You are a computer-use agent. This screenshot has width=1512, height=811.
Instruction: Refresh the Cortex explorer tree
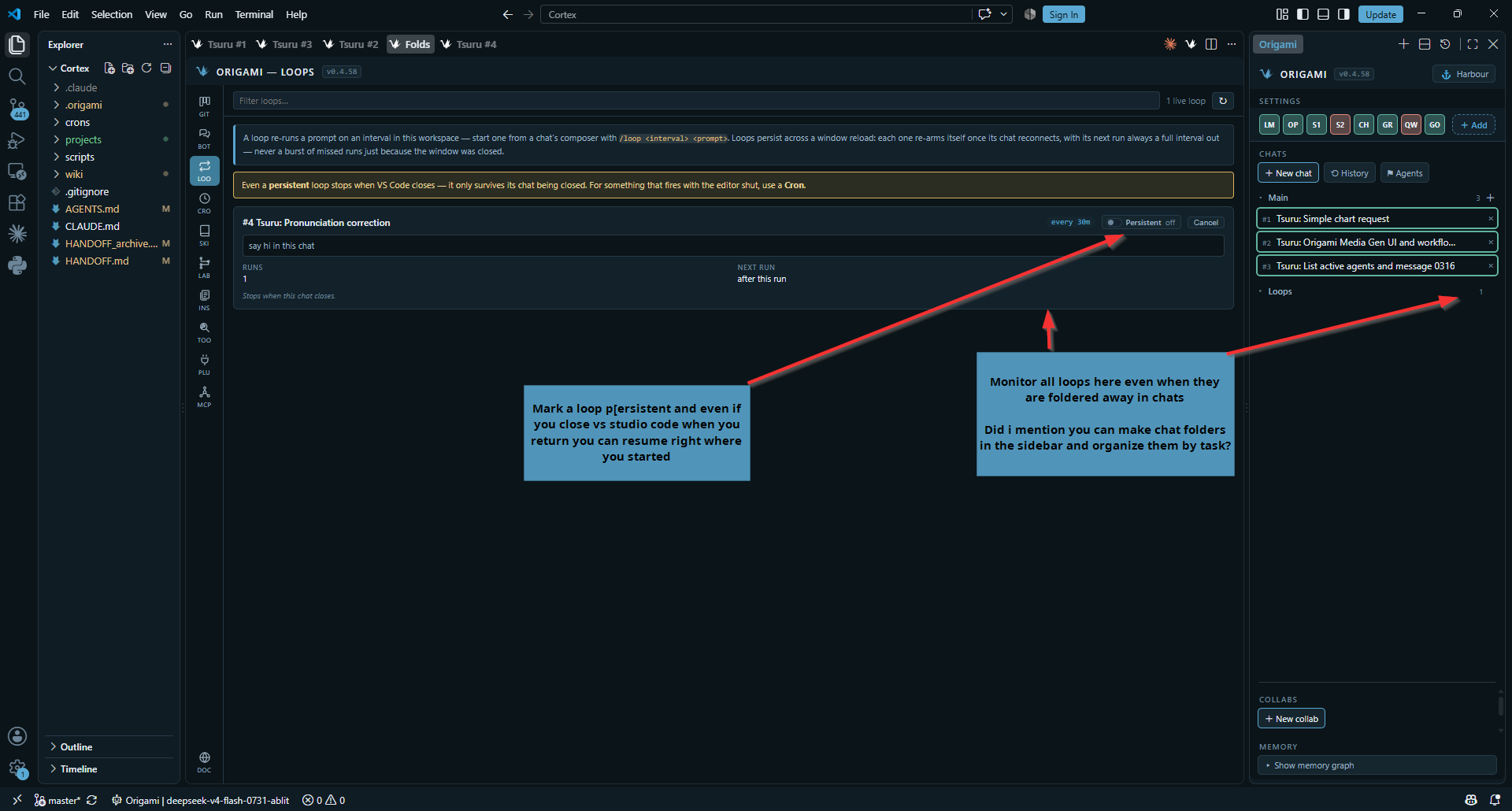(146, 69)
